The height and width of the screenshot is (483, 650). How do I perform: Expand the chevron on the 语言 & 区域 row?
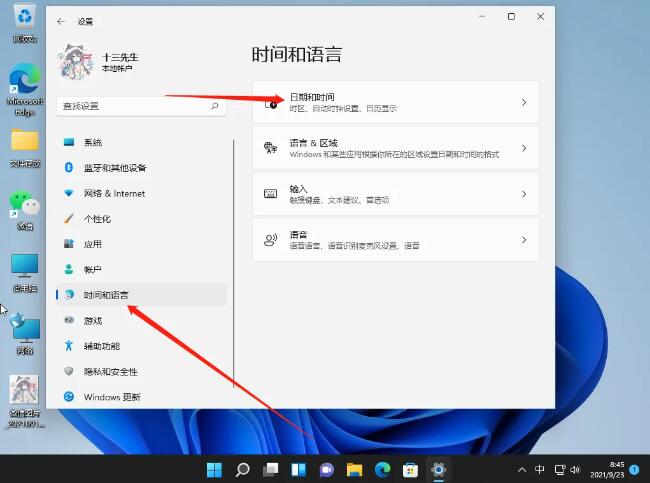(524, 148)
